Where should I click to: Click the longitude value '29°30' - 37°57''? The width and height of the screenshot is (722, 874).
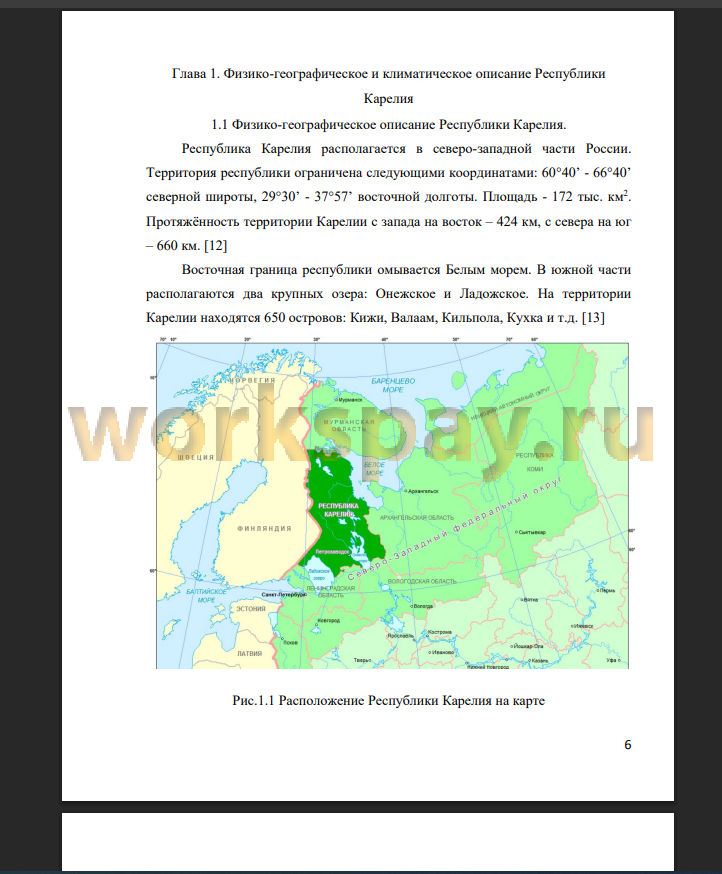pyautogui.click(x=306, y=197)
